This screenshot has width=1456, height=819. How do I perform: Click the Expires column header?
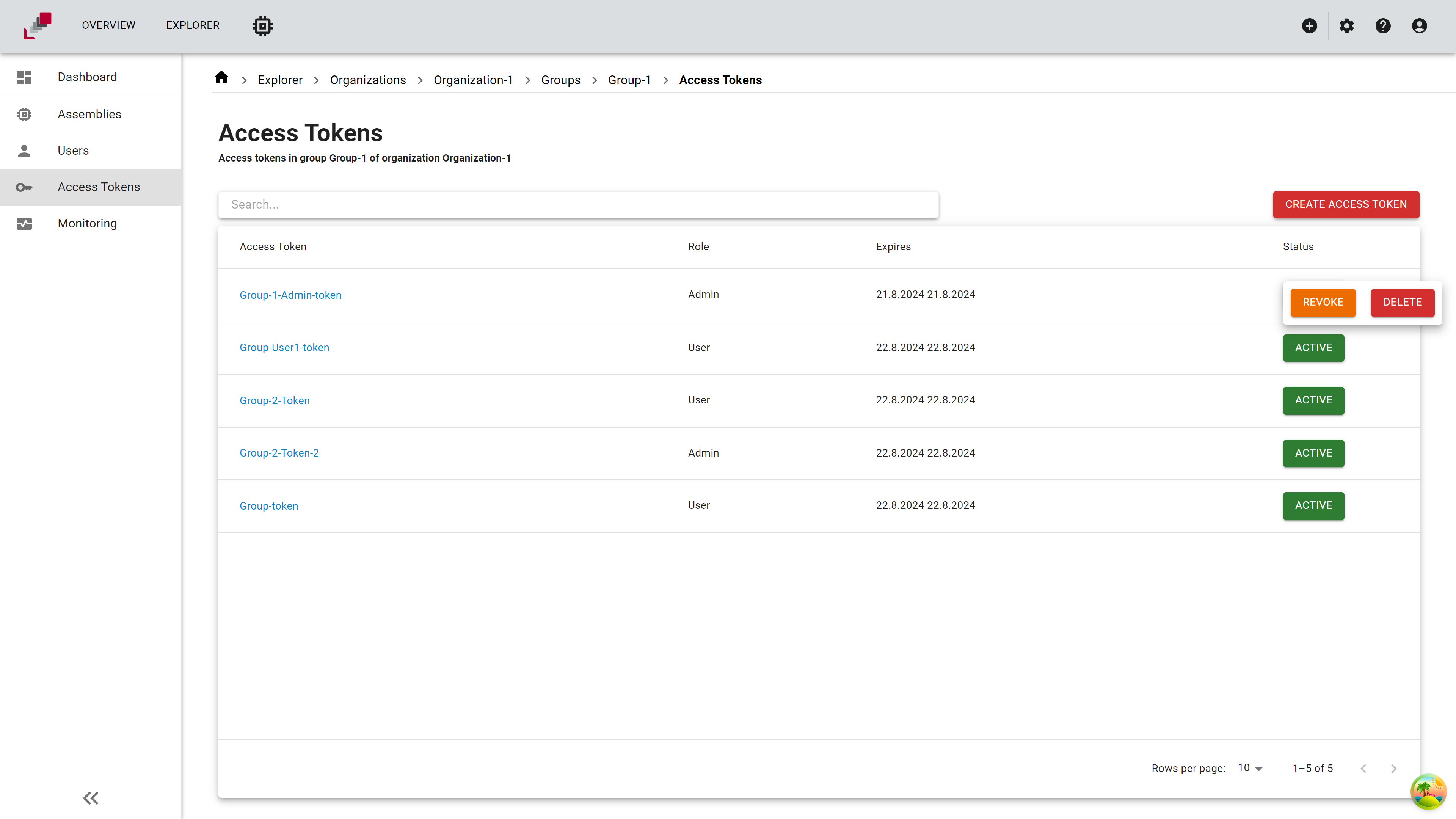pyautogui.click(x=893, y=247)
